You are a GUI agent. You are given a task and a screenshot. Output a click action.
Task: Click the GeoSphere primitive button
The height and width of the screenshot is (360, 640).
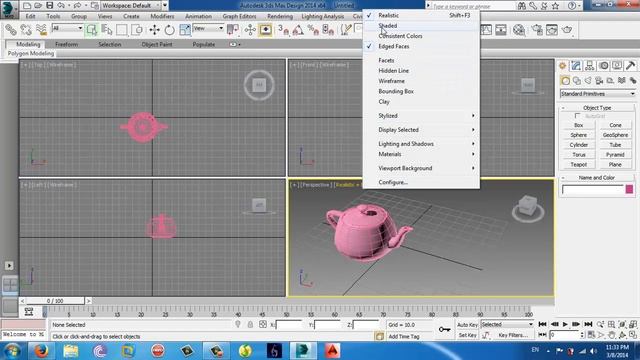coord(615,135)
